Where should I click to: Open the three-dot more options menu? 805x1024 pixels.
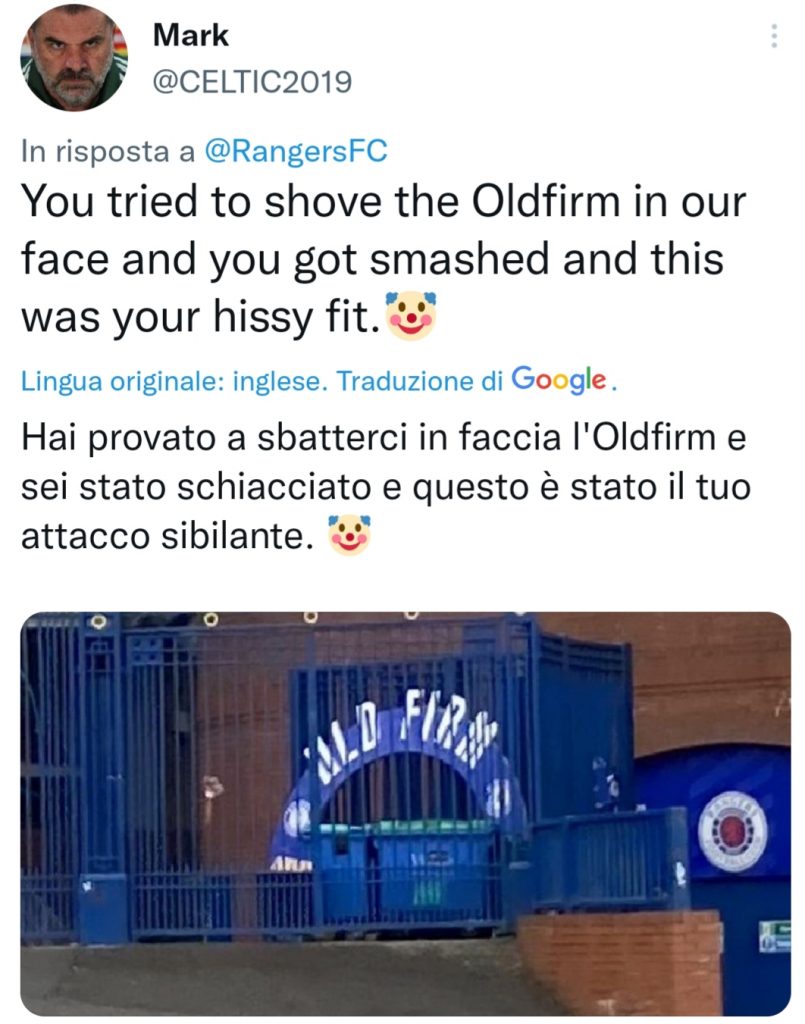point(774,37)
